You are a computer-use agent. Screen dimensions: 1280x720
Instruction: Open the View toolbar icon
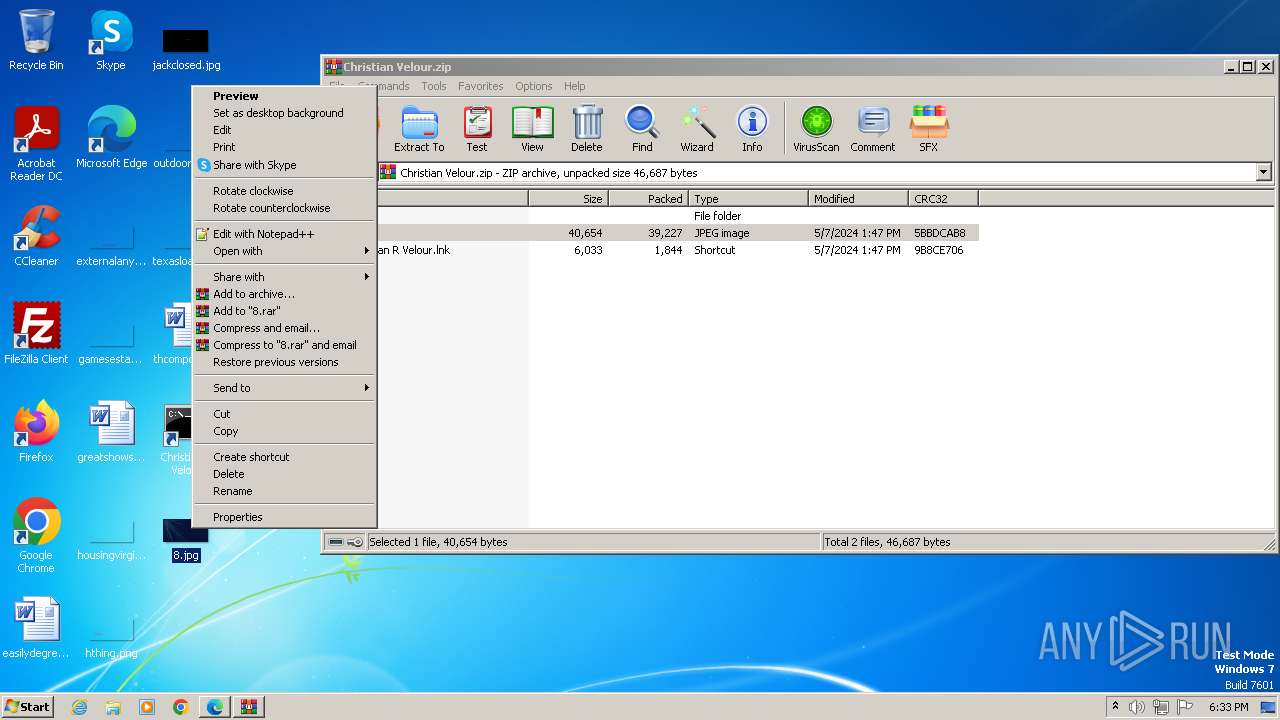pyautogui.click(x=532, y=129)
